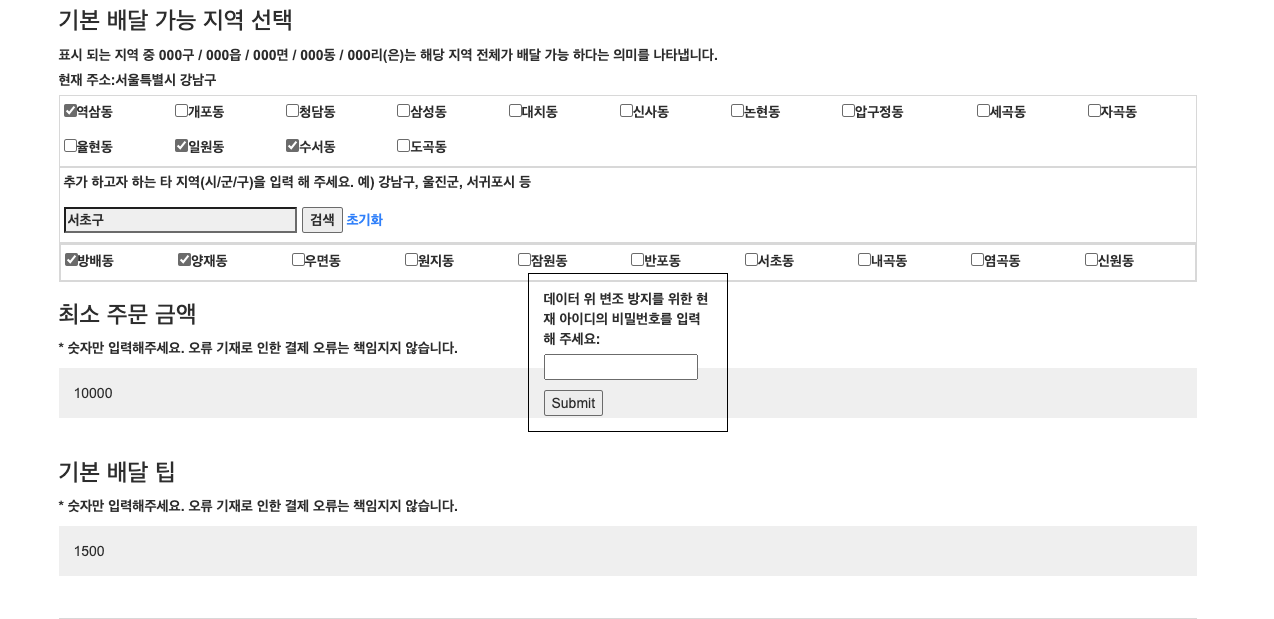Focus the password input field in popup

tap(620, 367)
